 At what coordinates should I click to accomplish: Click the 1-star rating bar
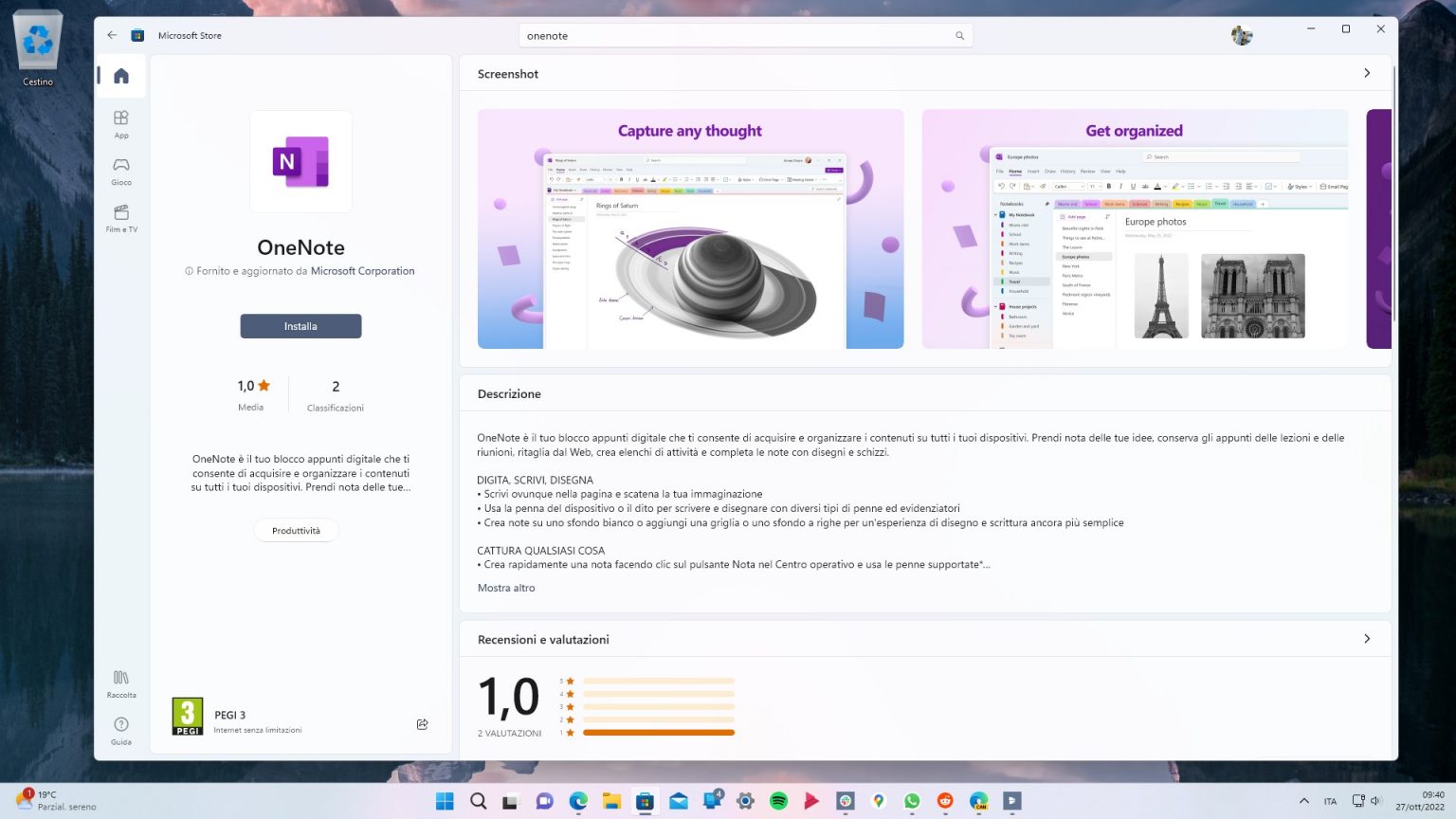(657, 732)
